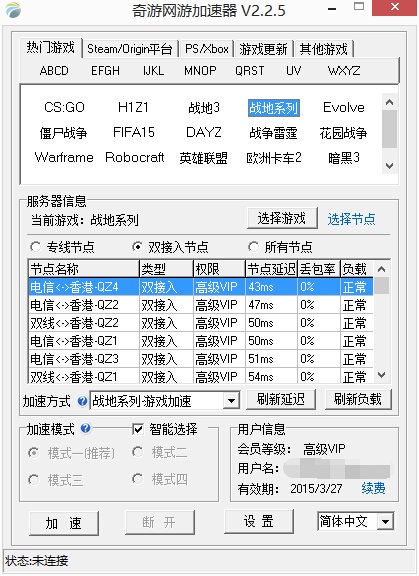The image size is (419, 576).
Task: Select 专线节点 radio button
Action: (x=35, y=247)
